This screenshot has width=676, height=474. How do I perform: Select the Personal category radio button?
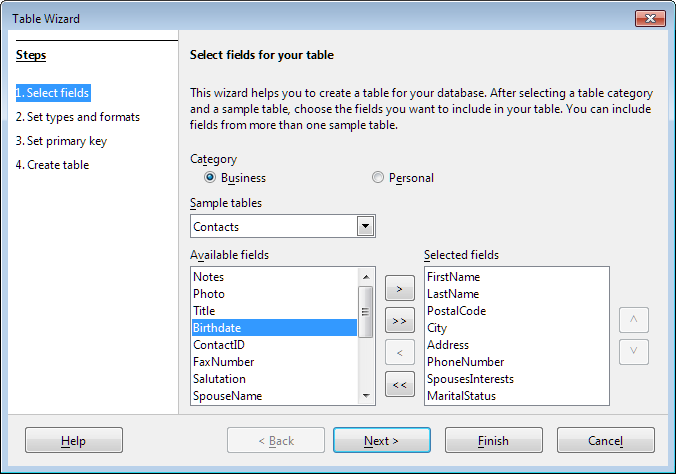(x=378, y=178)
